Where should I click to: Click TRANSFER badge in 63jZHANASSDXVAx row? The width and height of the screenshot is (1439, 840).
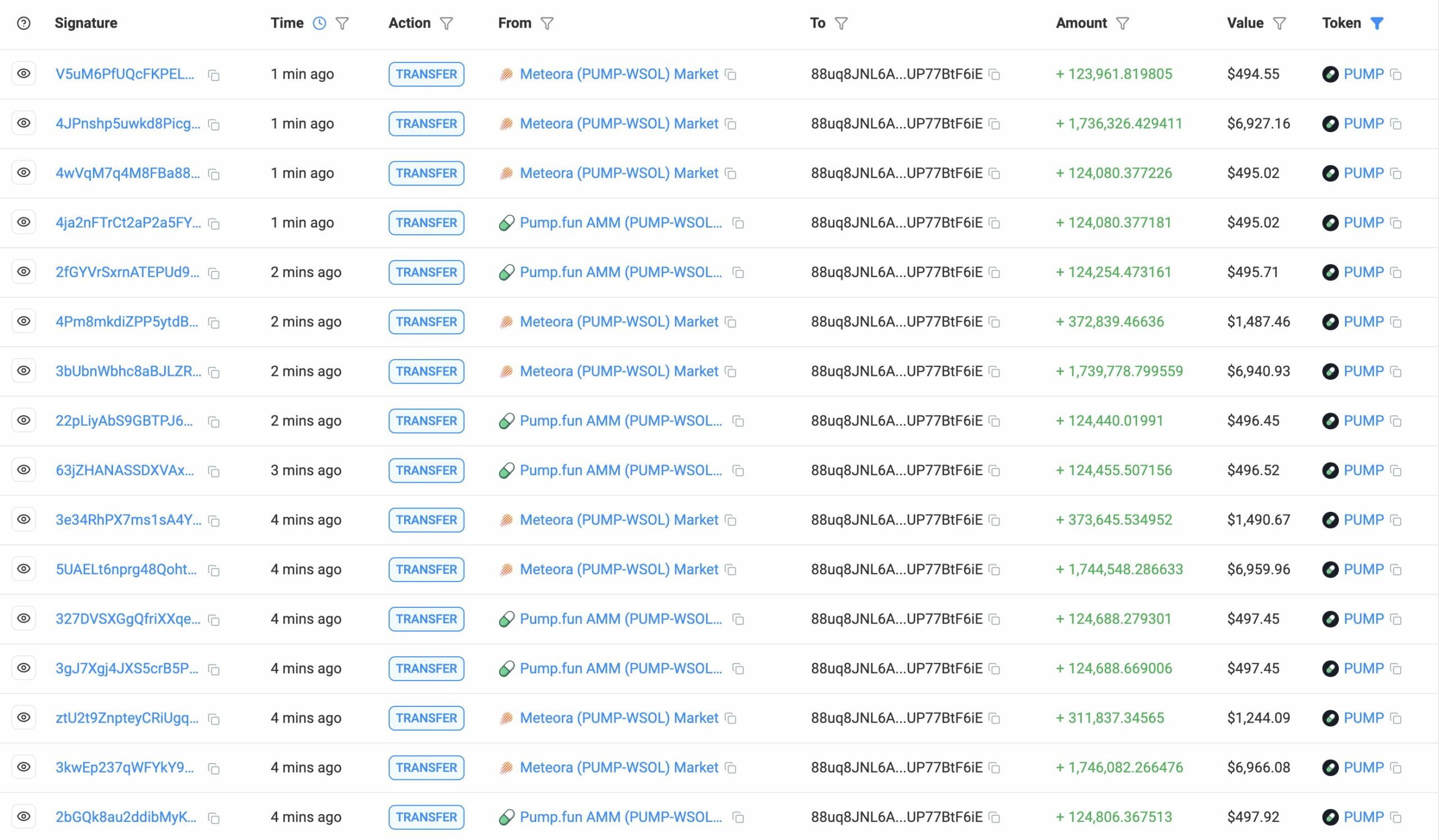tap(426, 470)
